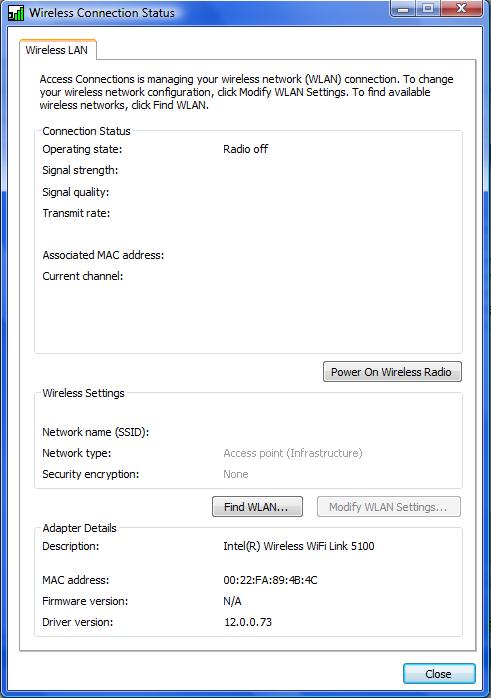Click the 'Network name (SSID):' label

95,432
